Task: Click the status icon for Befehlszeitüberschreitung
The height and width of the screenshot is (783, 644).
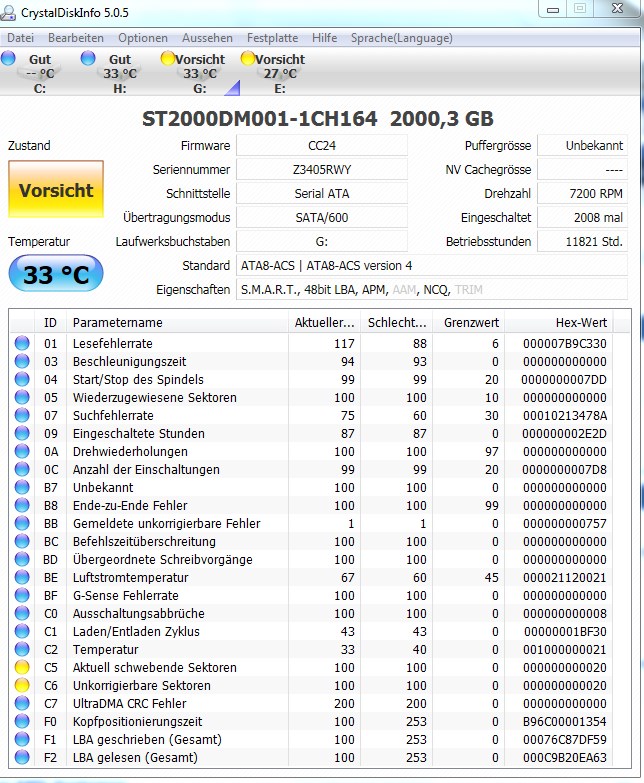Action: click(22, 541)
